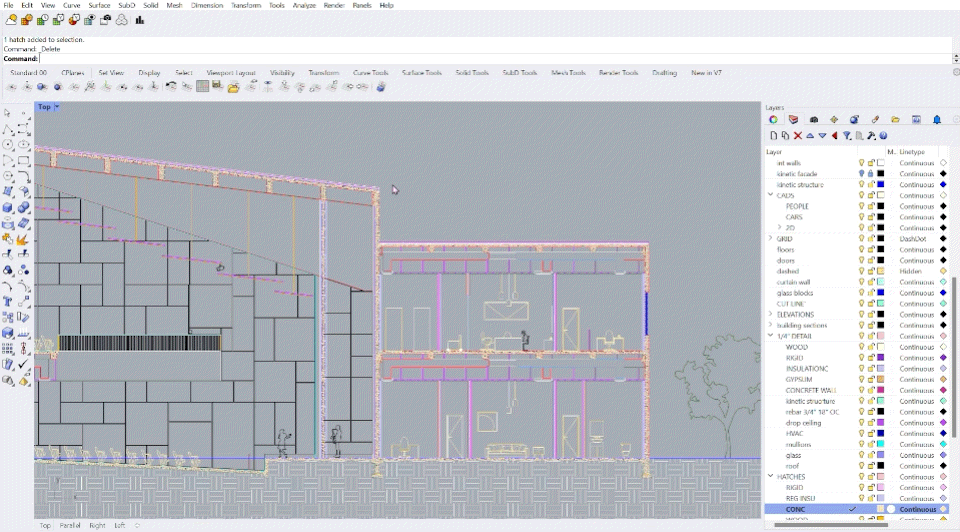Select the pointer arrow tool in left toolbar
This screenshot has height=532, width=960.
(x=7, y=113)
